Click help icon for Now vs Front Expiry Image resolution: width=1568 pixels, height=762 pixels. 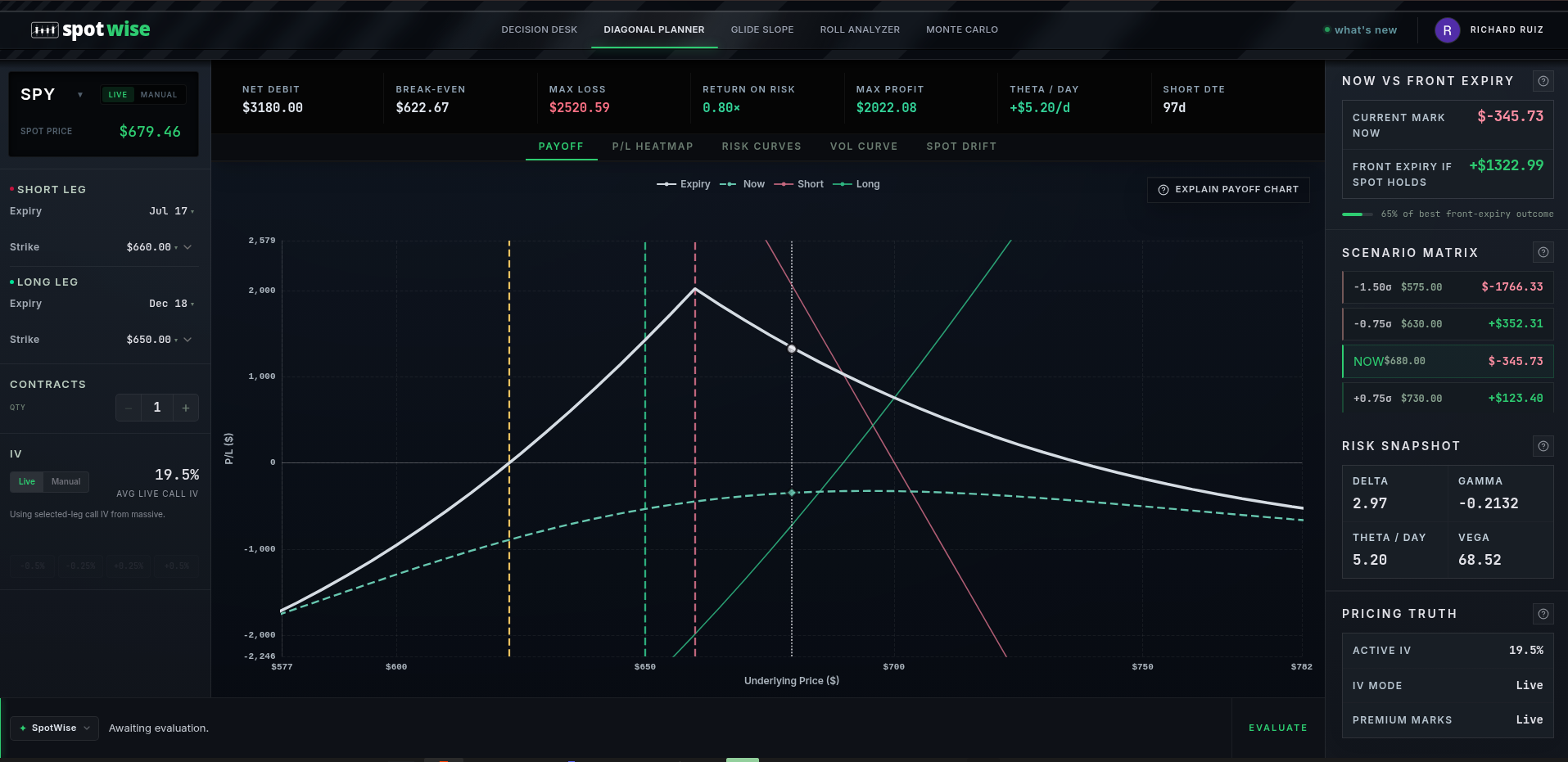(x=1543, y=81)
